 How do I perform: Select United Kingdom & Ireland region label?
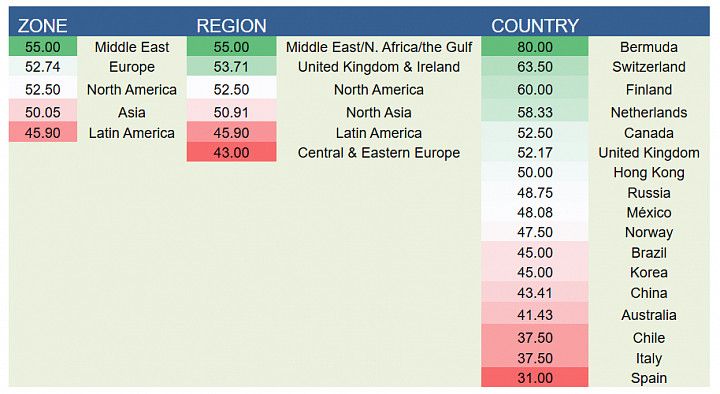pos(379,67)
